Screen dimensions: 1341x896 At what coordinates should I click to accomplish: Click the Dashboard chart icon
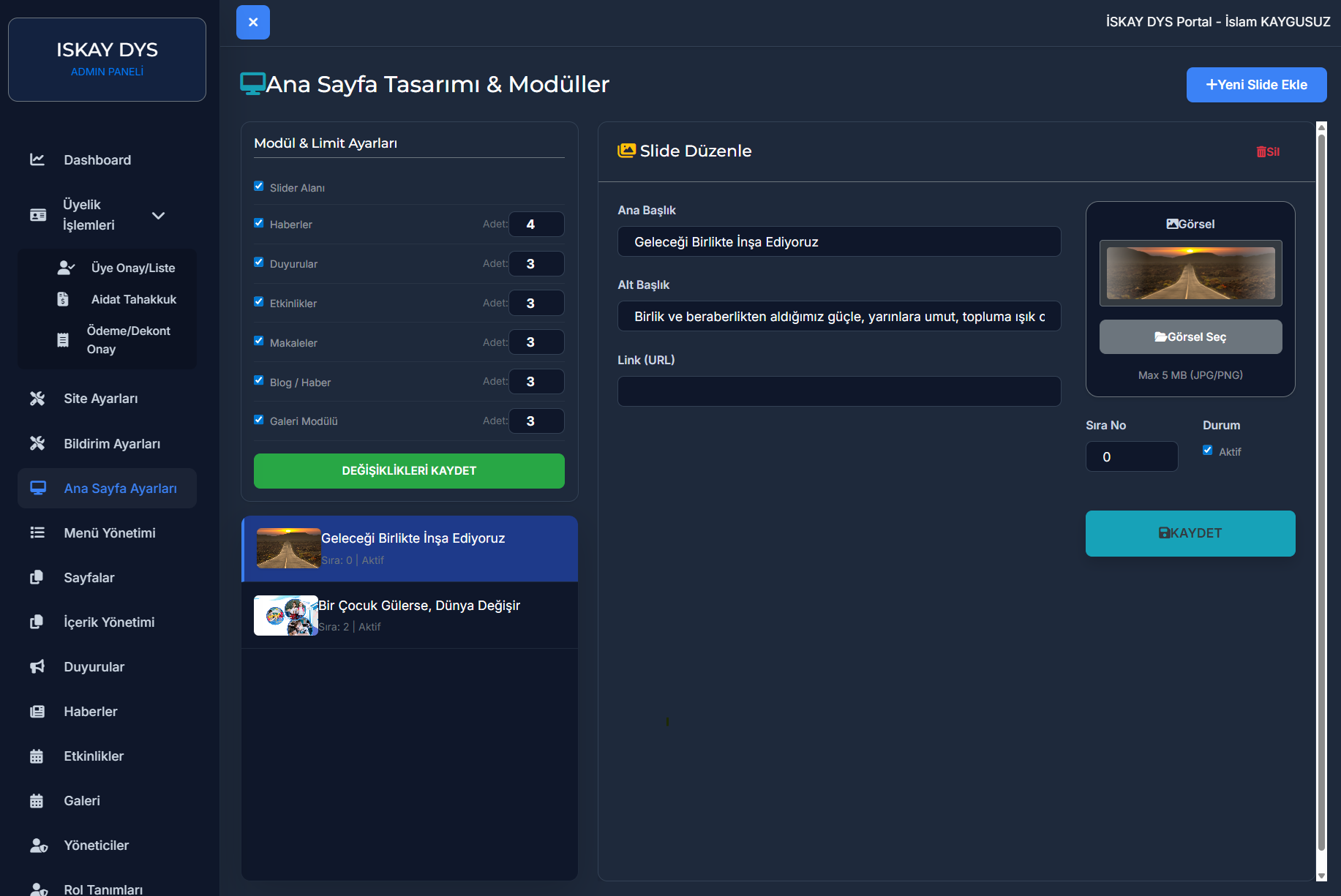point(37,159)
